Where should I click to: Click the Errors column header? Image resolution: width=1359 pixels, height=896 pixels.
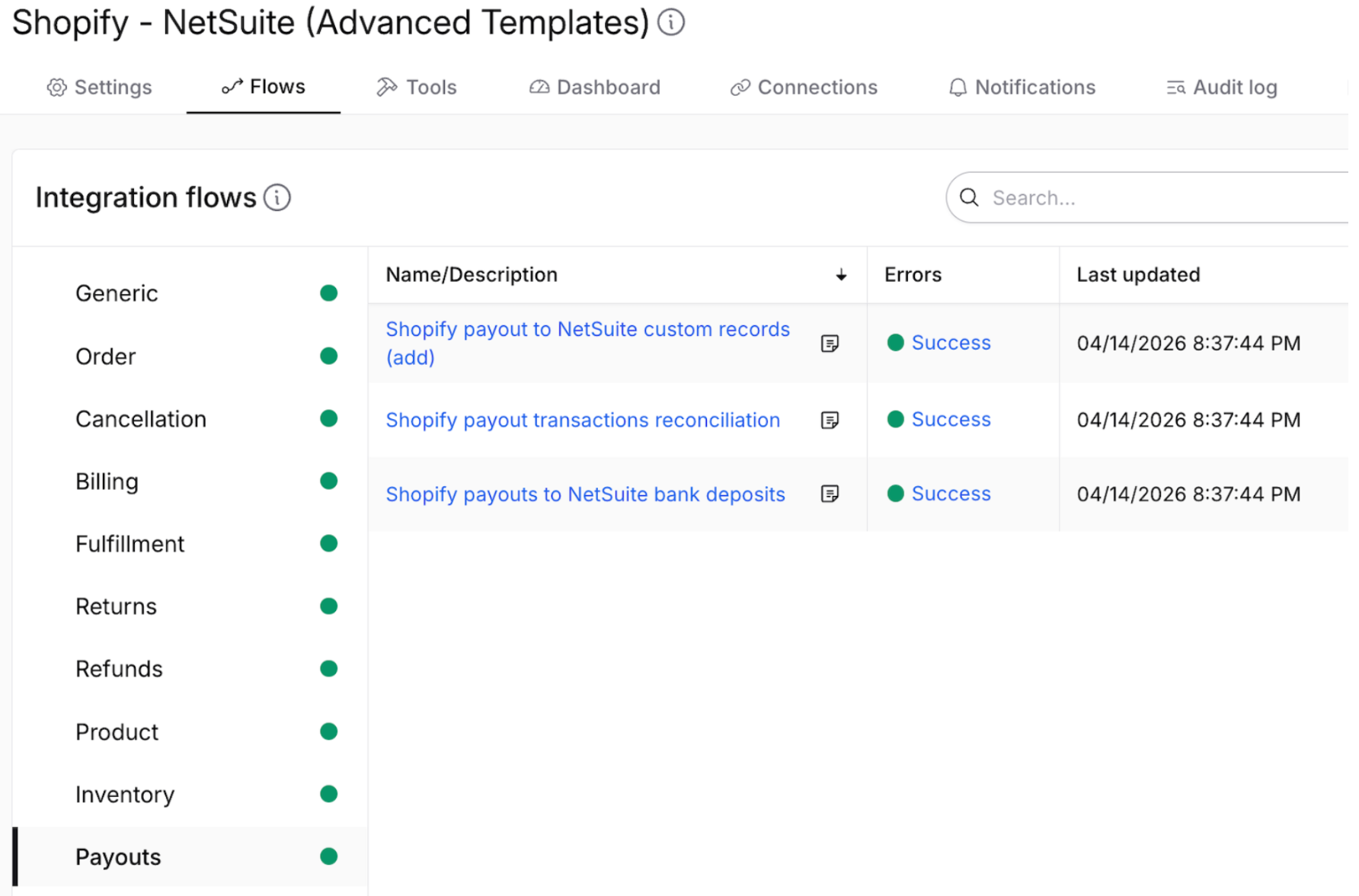pos(913,275)
